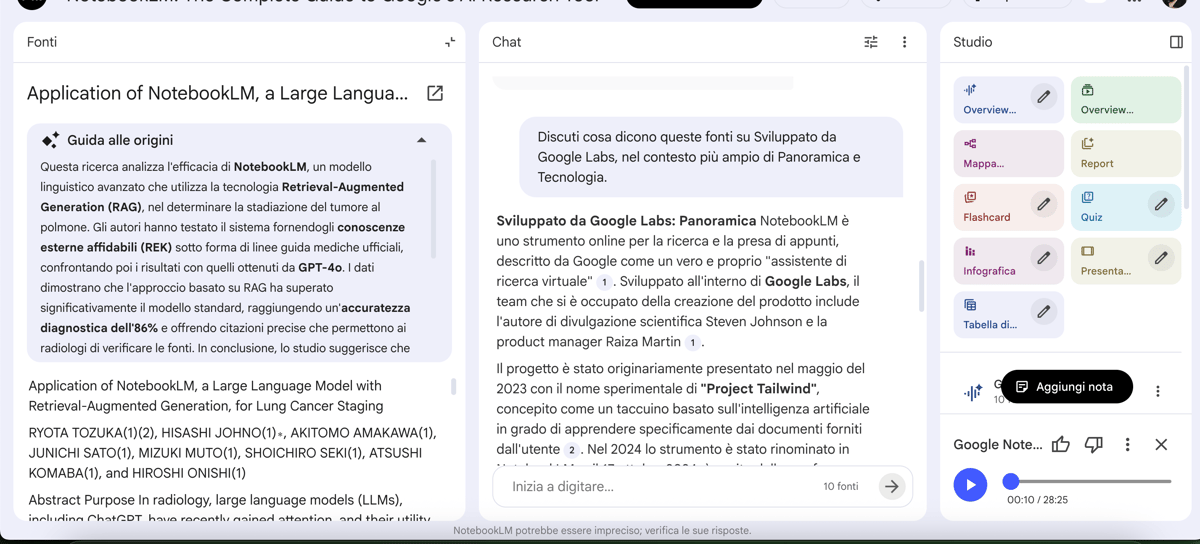Toggle the Studio side panel
Image resolution: width=1200 pixels, height=544 pixels.
click(1176, 42)
